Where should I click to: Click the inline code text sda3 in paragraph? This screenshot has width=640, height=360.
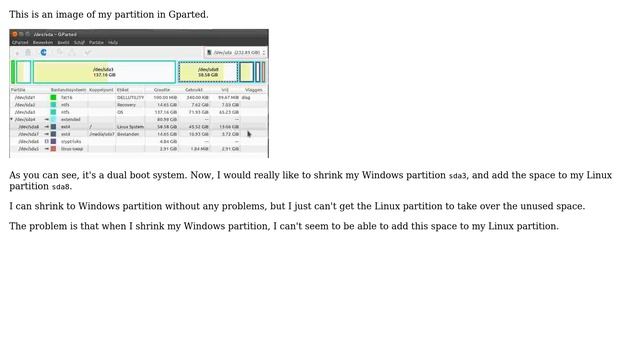(x=458, y=176)
